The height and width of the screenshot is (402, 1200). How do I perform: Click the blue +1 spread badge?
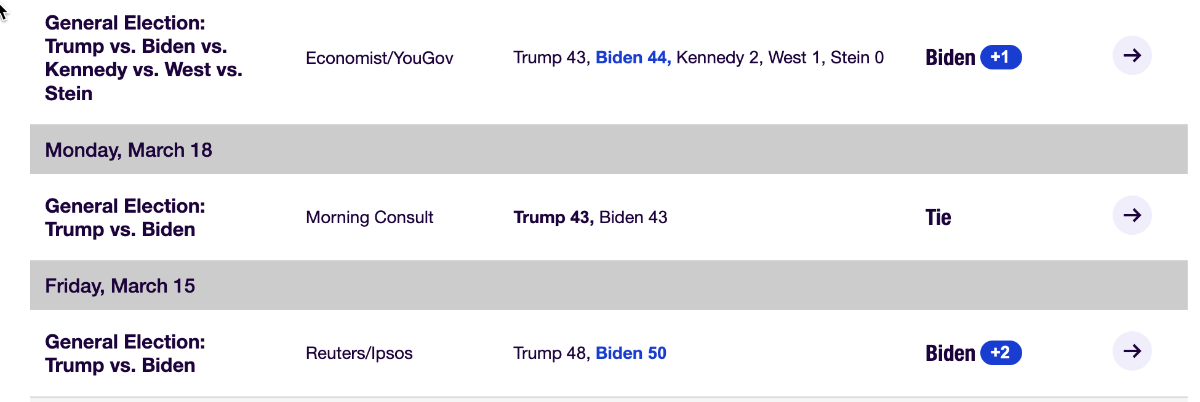tap(1000, 57)
